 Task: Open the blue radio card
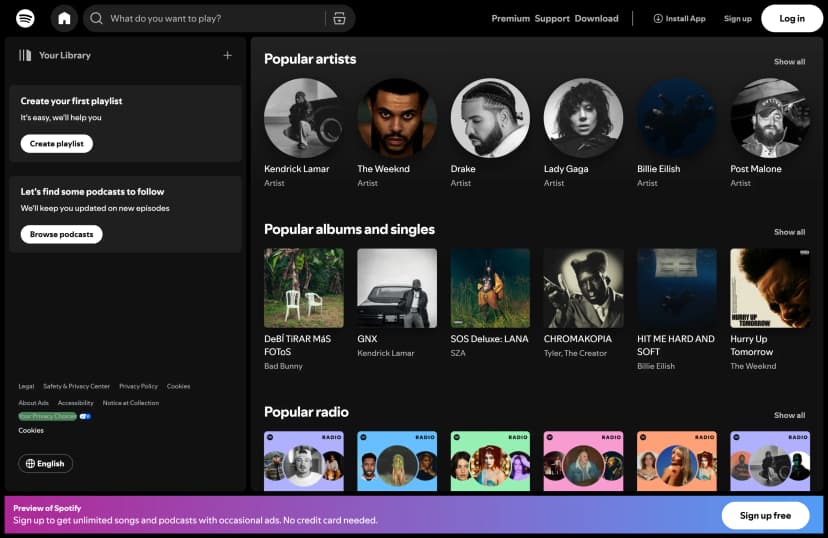click(397, 461)
